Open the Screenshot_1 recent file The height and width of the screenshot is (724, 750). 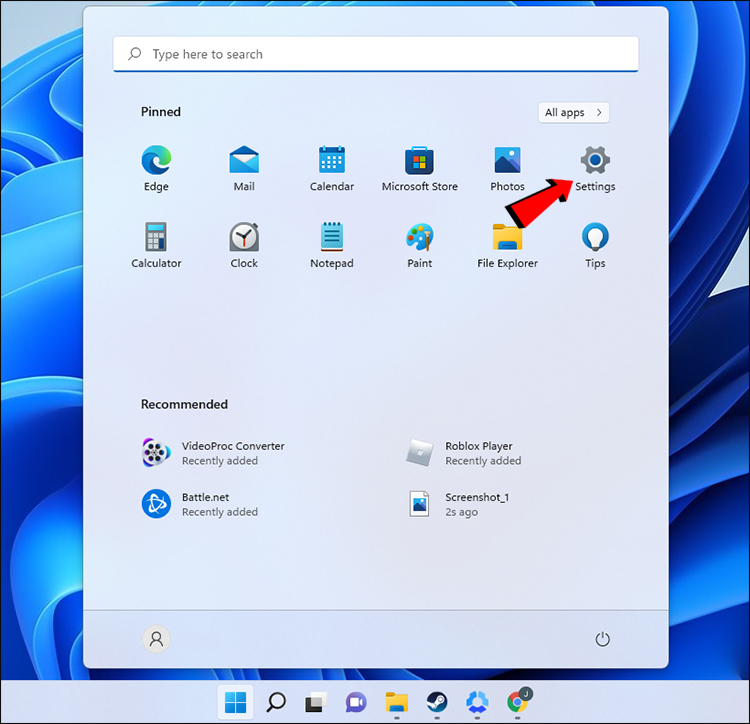(x=458, y=504)
